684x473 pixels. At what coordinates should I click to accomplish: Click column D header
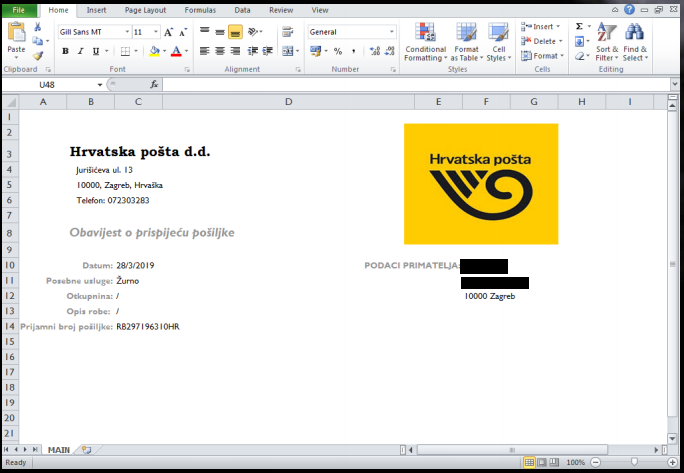pos(288,102)
